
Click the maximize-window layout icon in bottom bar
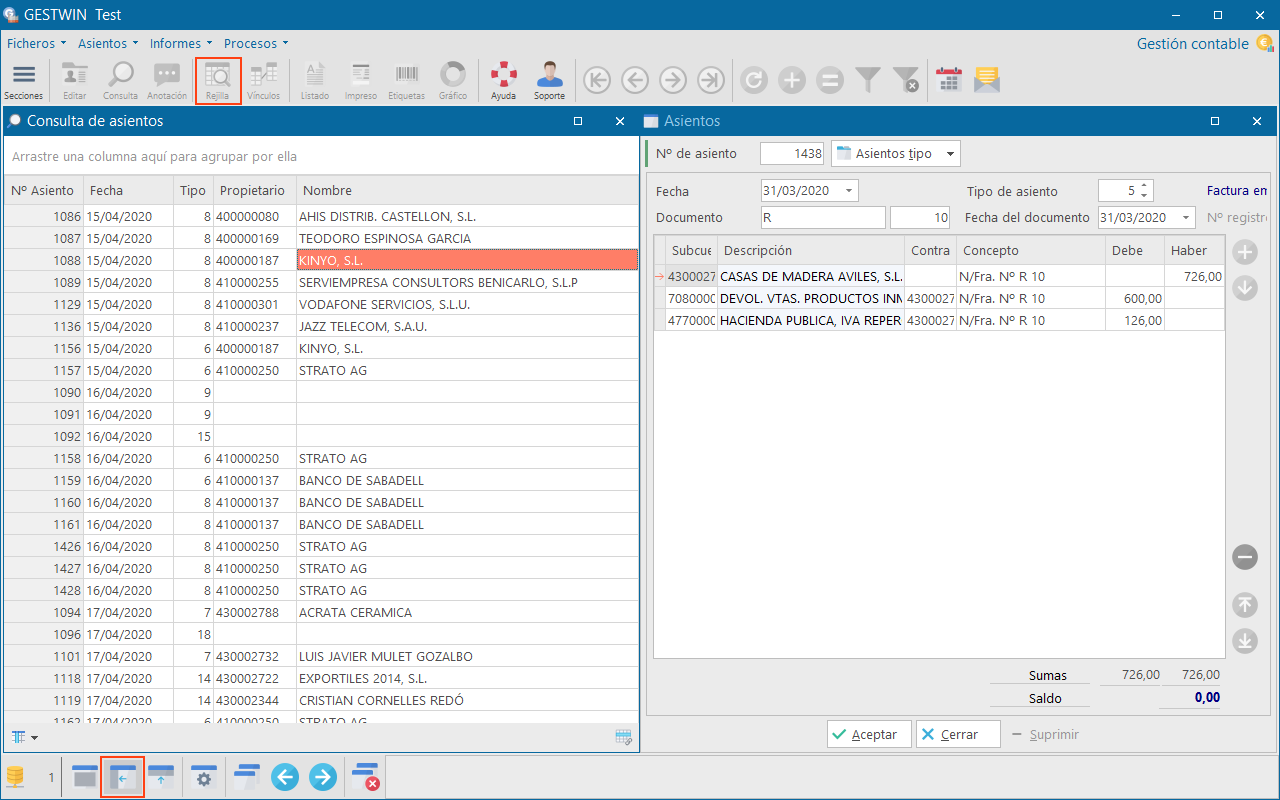(x=85, y=777)
